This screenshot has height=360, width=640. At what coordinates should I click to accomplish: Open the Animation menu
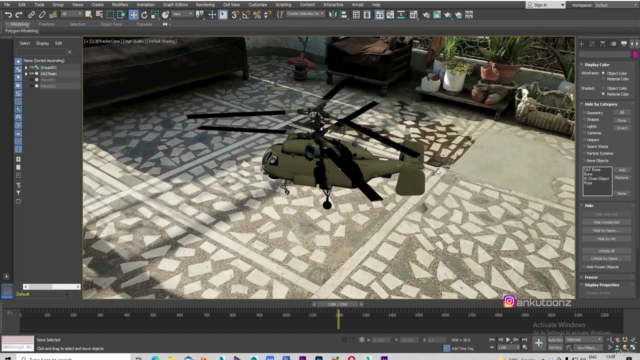click(145, 4)
